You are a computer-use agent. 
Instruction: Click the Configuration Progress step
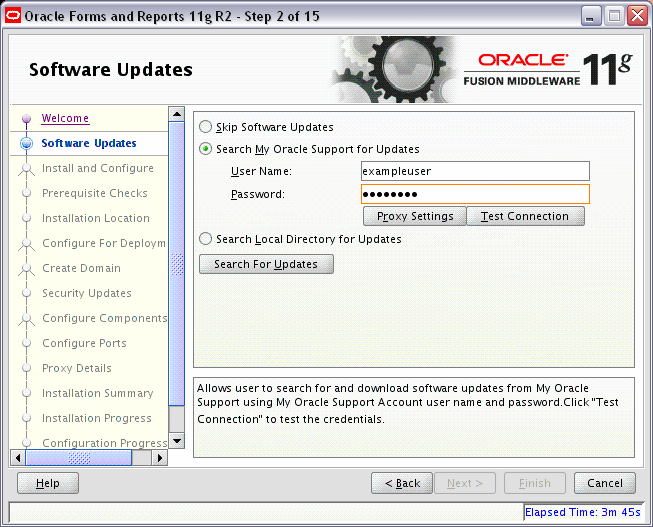(105, 443)
